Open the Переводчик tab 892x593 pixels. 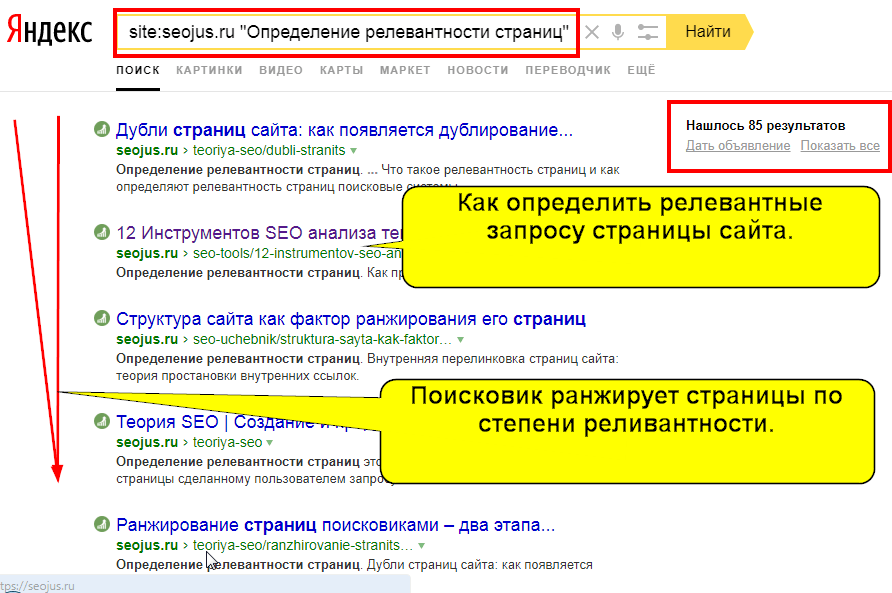(x=568, y=70)
